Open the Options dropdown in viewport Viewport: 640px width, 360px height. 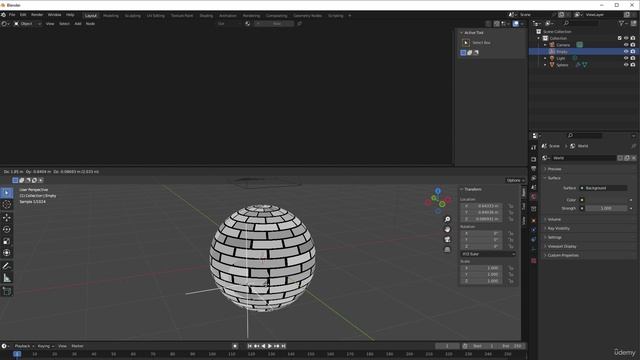516,180
